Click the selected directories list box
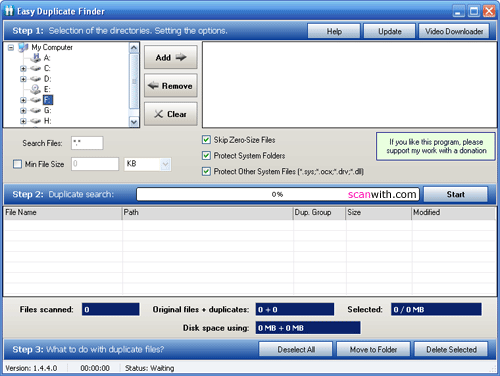Screen dimensions: 500x376 point(349,85)
